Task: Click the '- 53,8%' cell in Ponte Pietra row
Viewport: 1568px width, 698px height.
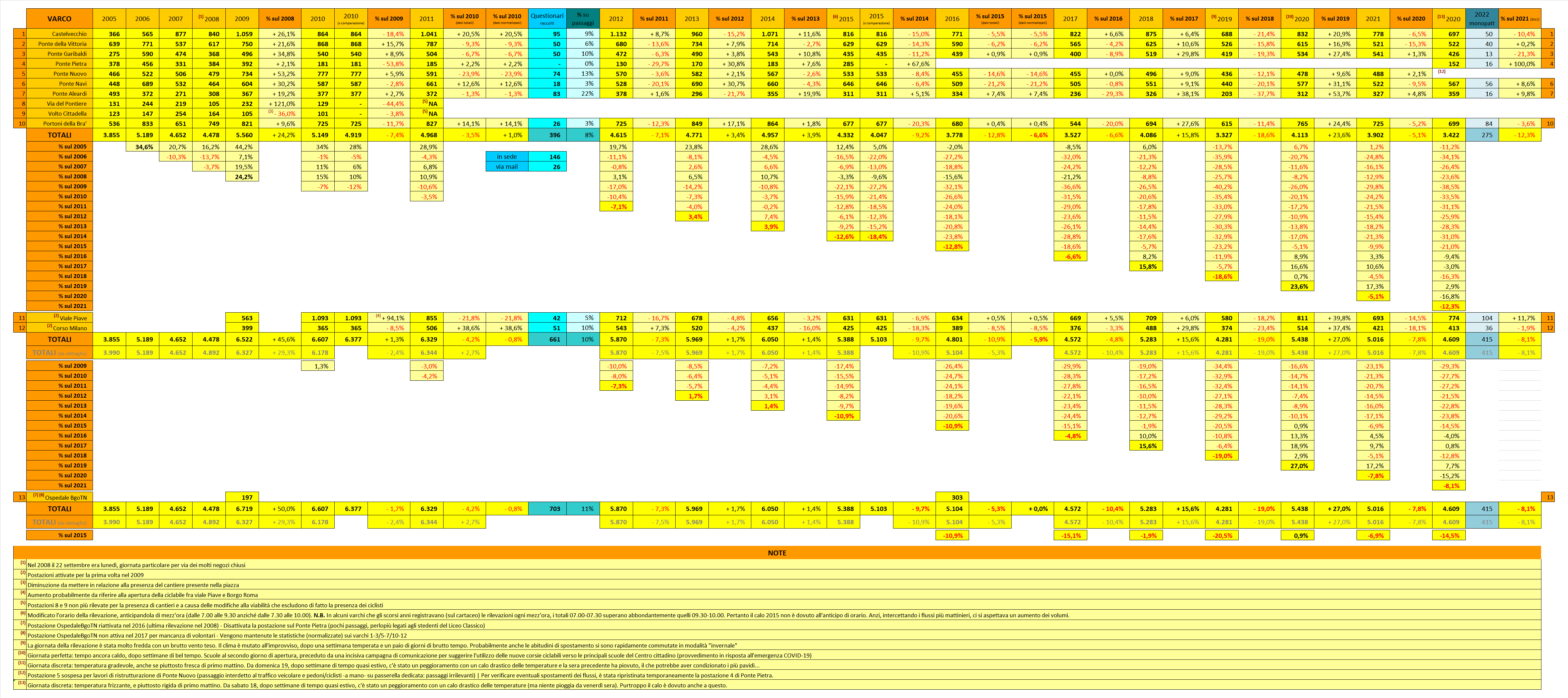Action: 389,63
